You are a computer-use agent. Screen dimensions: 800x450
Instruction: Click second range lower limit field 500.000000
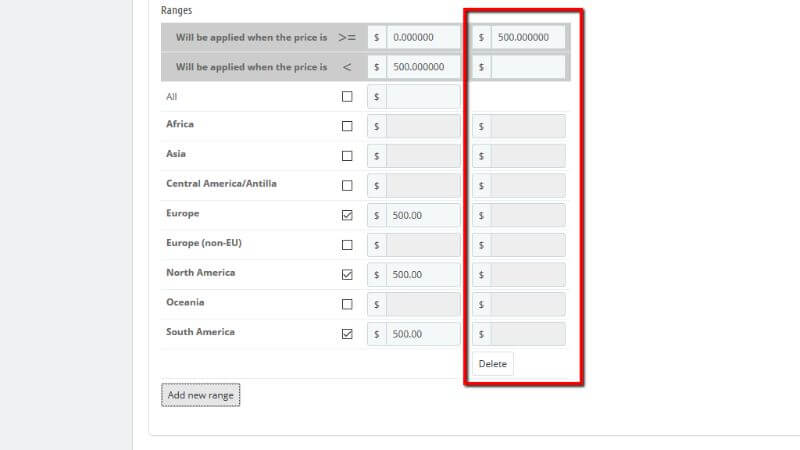(x=423, y=67)
